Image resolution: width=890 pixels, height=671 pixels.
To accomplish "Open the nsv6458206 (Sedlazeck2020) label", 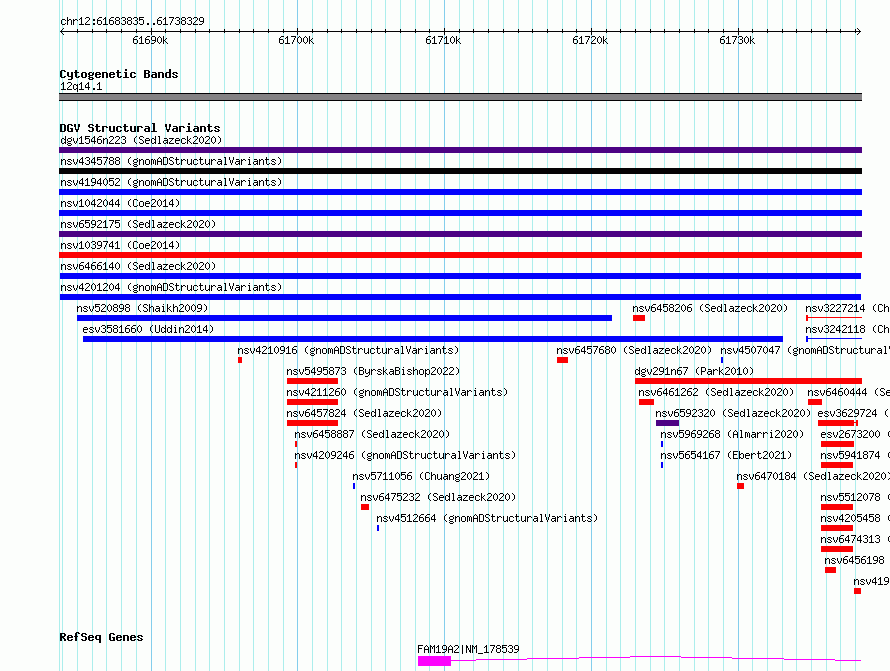I will click(710, 308).
